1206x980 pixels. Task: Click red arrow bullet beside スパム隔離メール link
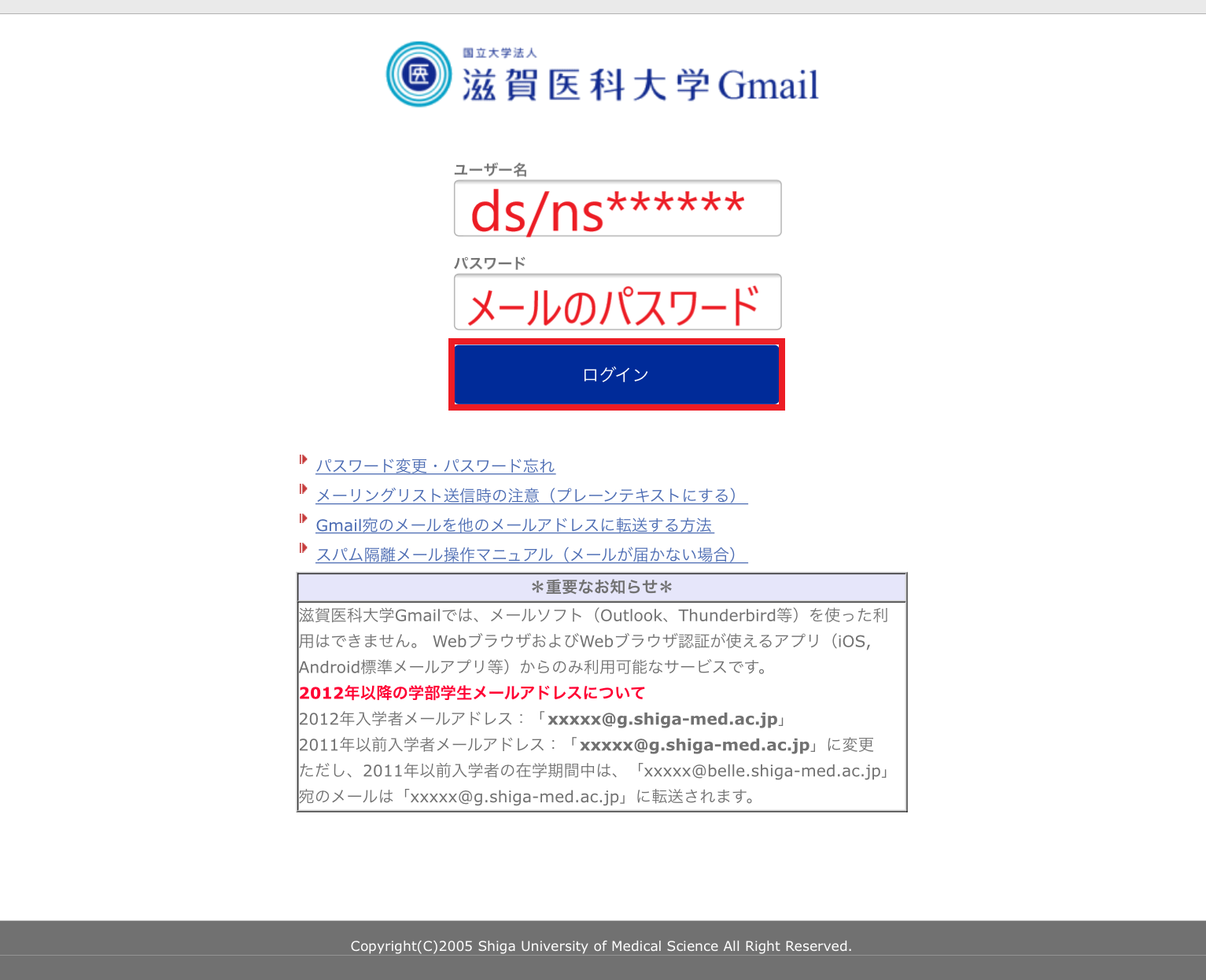[304, 547]
